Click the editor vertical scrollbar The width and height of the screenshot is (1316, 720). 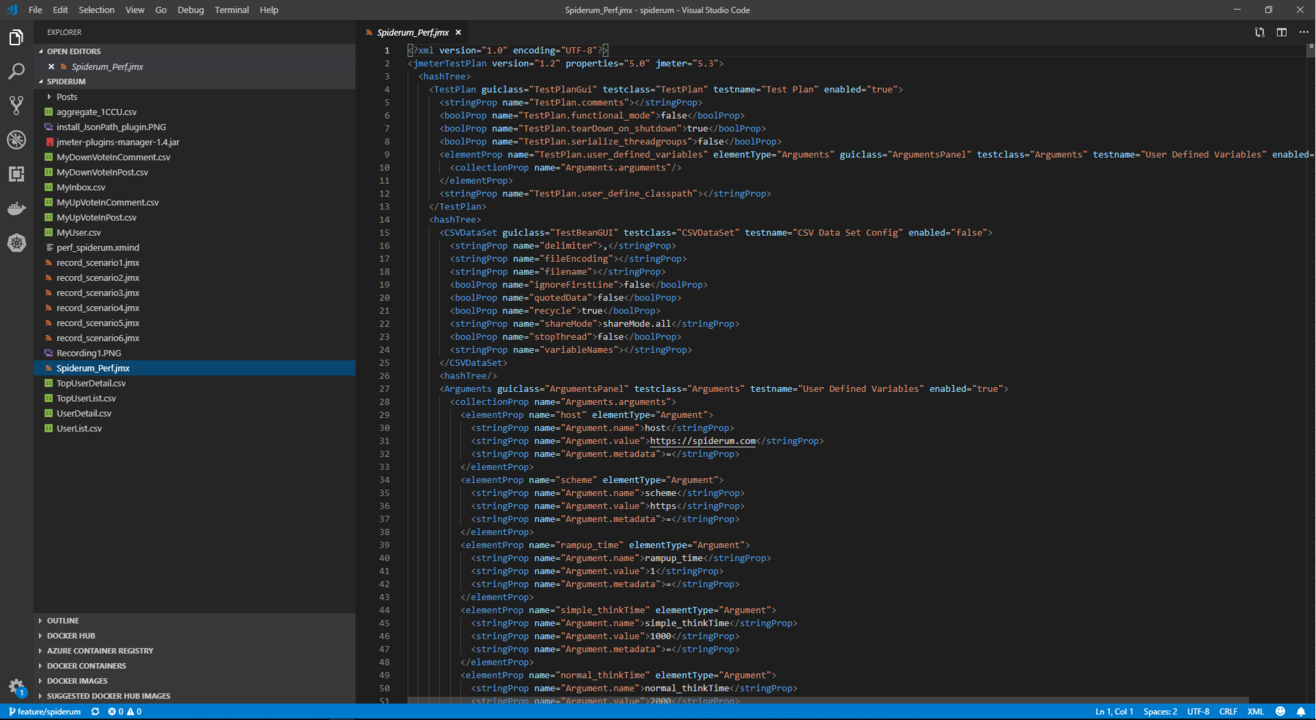pyautogui.click(x=1310, y=52)
